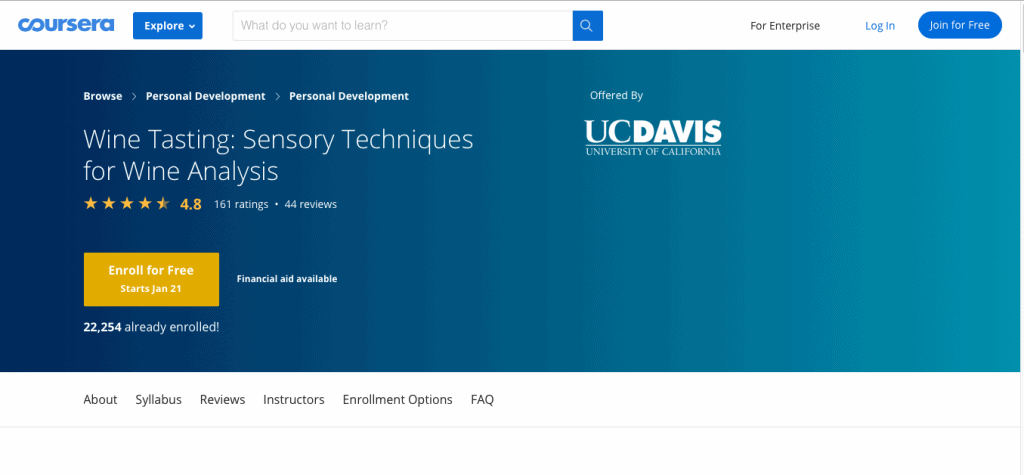Click the star rating icons
Image resolution: width=1024 pixels, height=475 pixels.
click(x=127, y=204)
